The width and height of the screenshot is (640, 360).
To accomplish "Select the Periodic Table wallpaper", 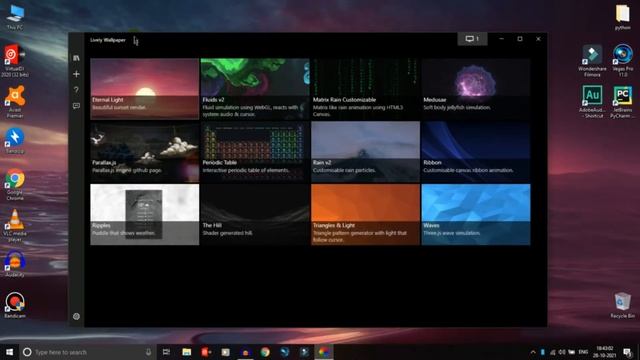I will pyautogui.click(x=255, y=151).
